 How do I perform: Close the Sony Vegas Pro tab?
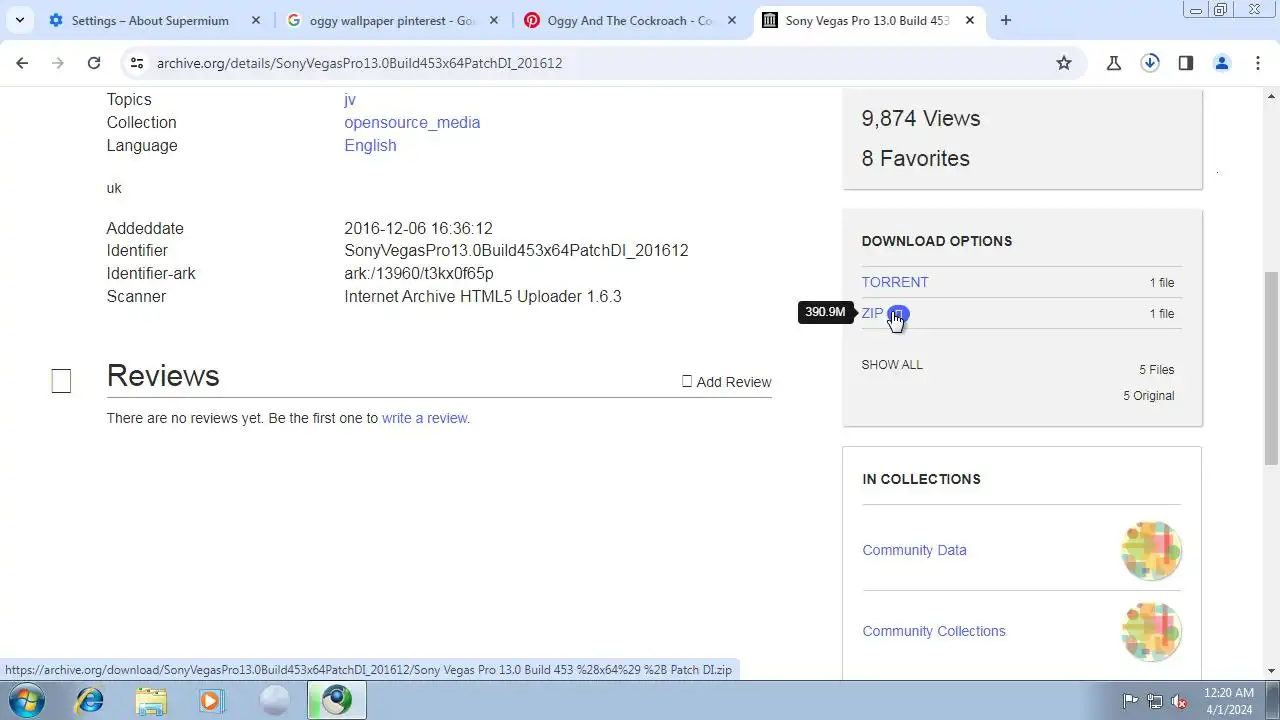(969, 20)
